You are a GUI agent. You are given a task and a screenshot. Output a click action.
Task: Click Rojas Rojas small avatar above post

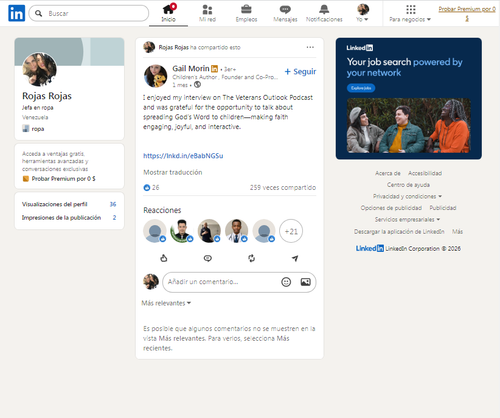tap(149, 47)
